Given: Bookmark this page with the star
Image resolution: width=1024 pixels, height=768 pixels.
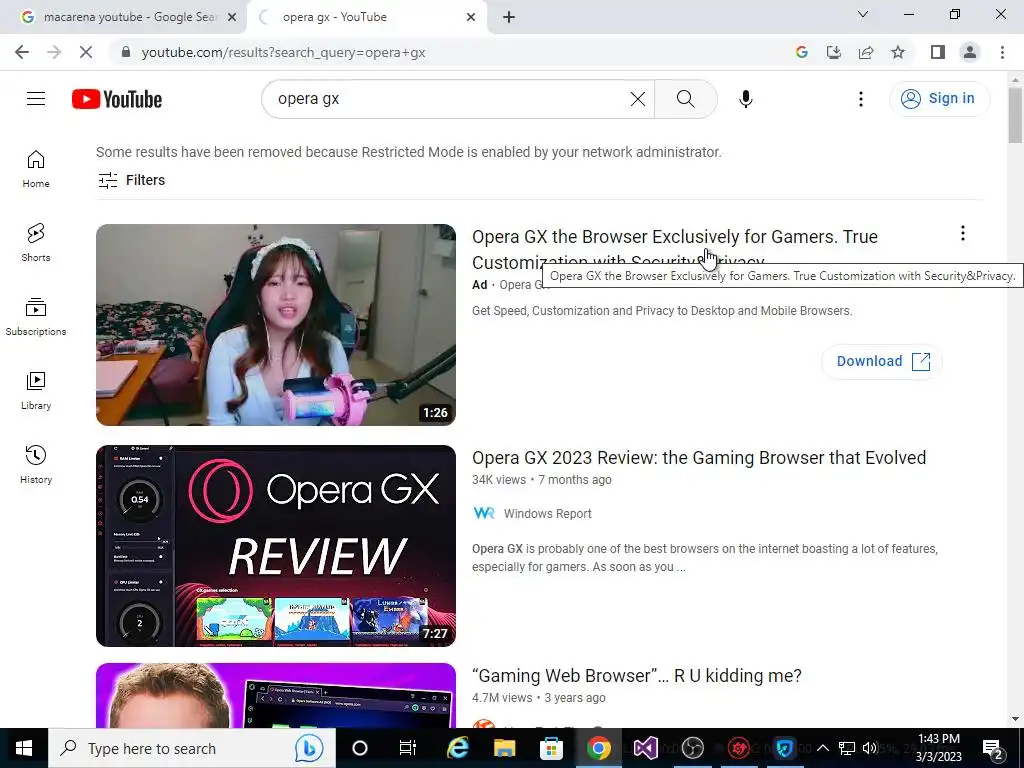Looking at the screenshot, I should tap(898, 52).
